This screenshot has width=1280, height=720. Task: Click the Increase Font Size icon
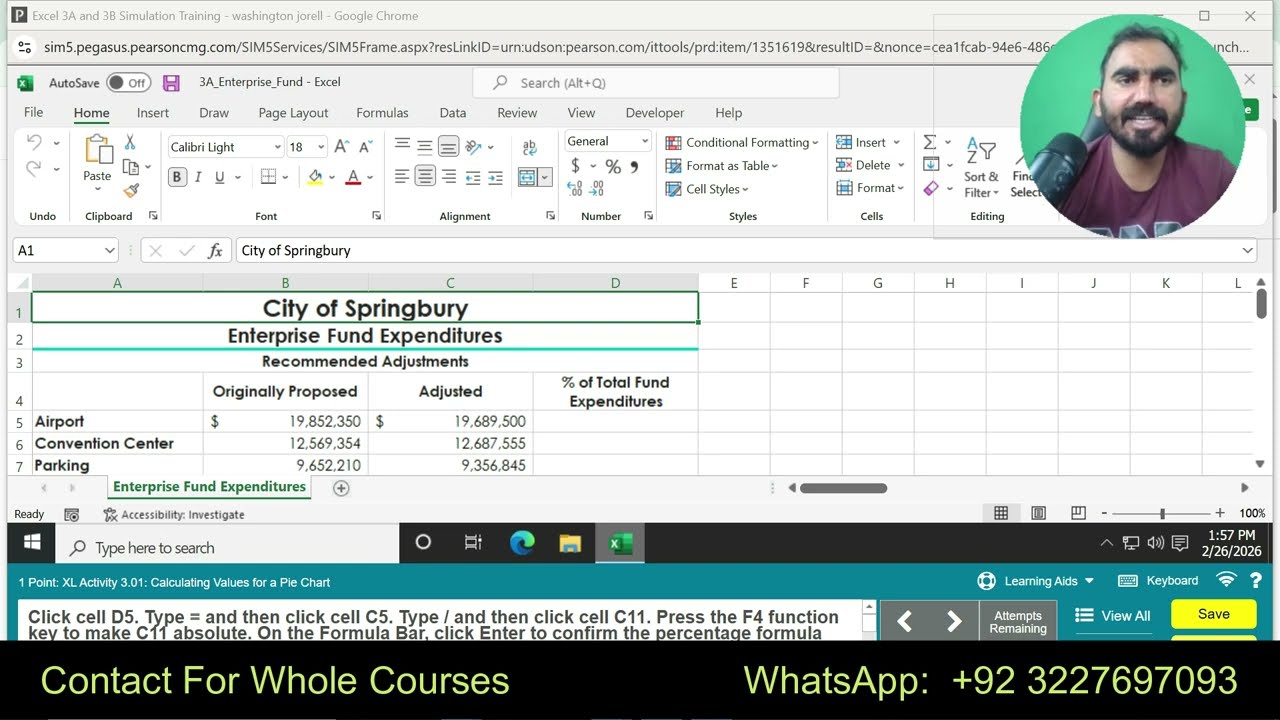point(341,147)
